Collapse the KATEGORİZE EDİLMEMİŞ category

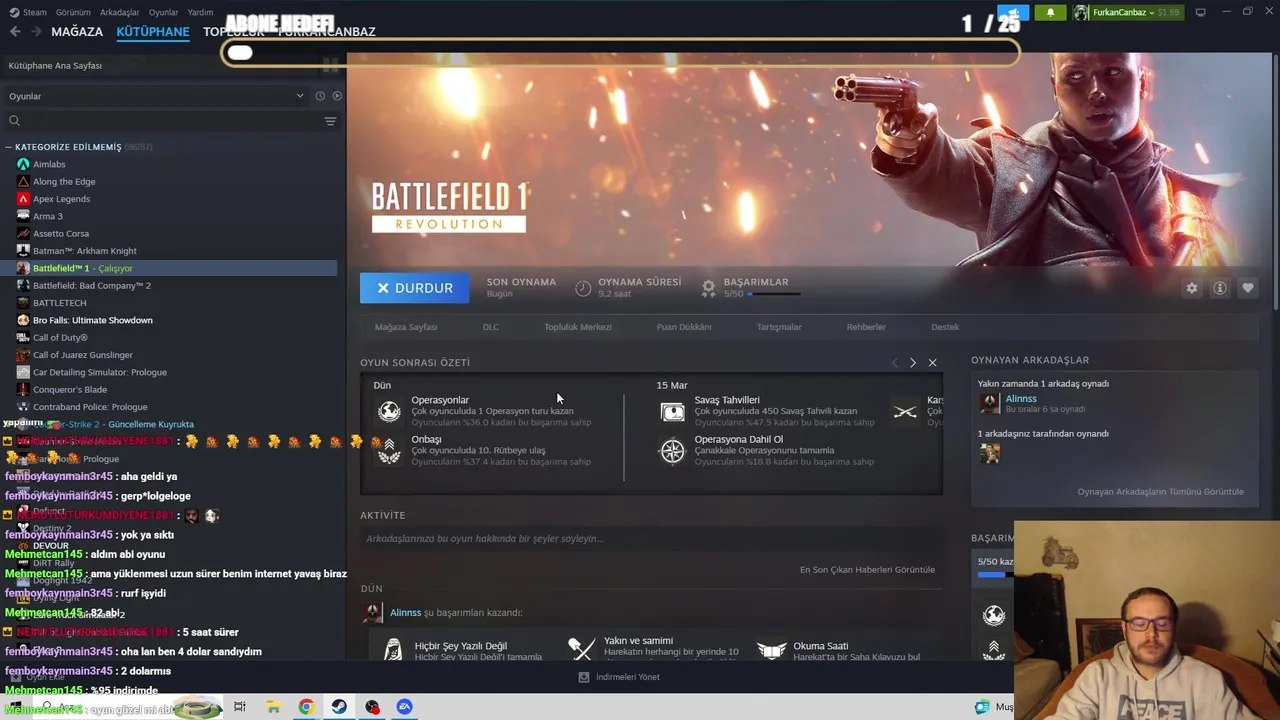point(10,147)
